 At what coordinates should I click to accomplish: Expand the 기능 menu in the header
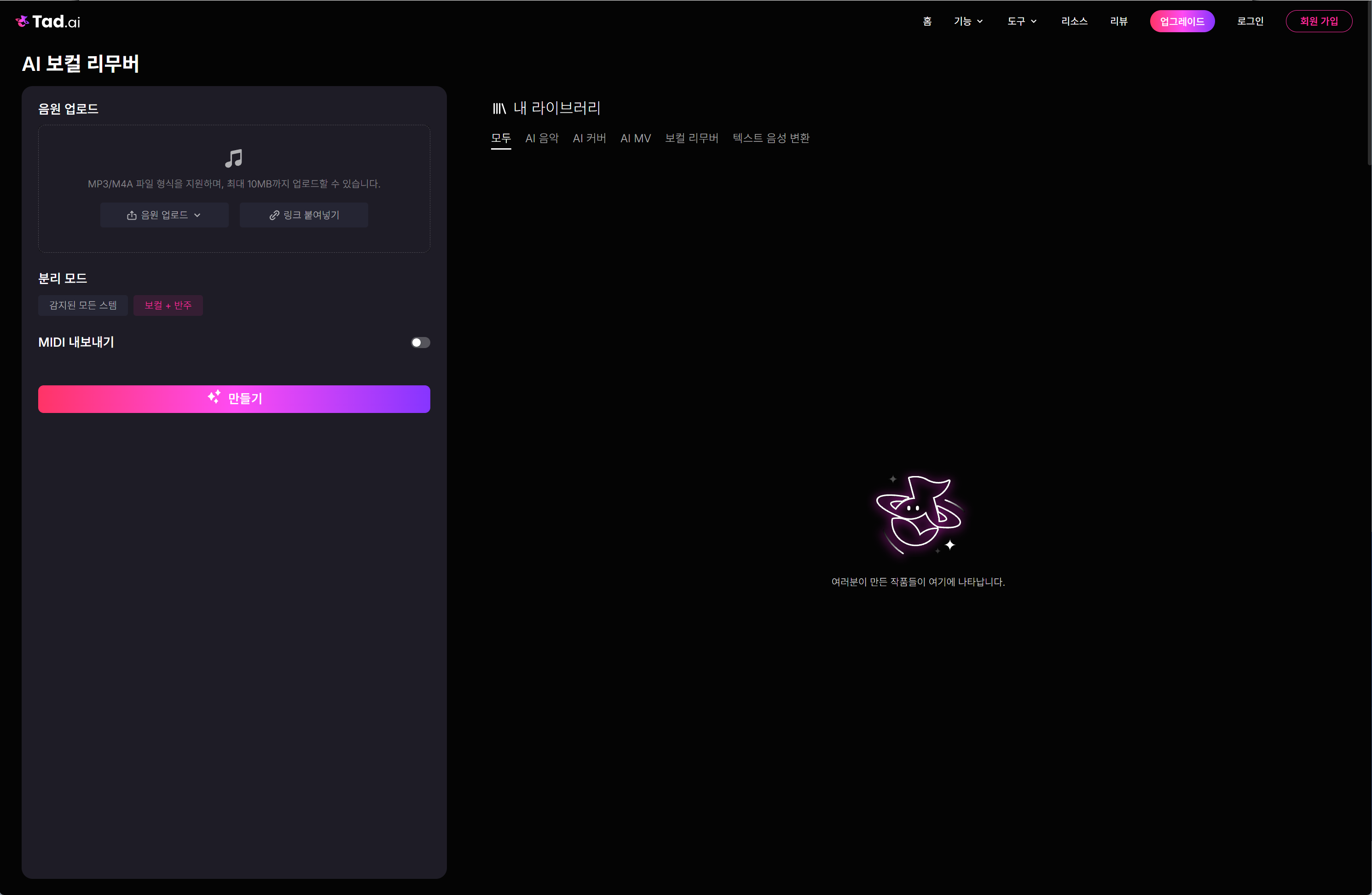(x=968, y=21)
